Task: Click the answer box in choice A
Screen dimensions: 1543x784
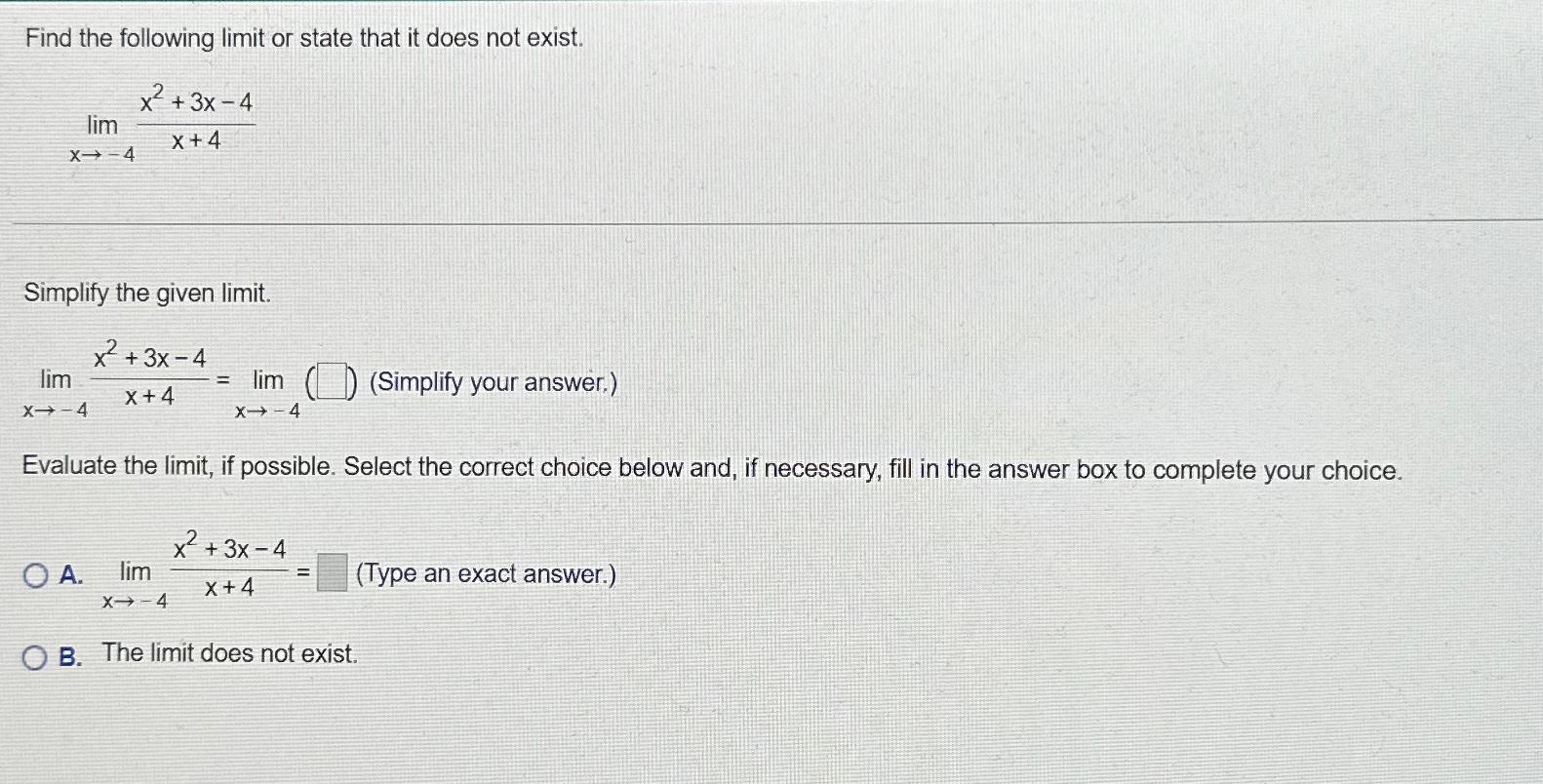Action: click(331, 573)
